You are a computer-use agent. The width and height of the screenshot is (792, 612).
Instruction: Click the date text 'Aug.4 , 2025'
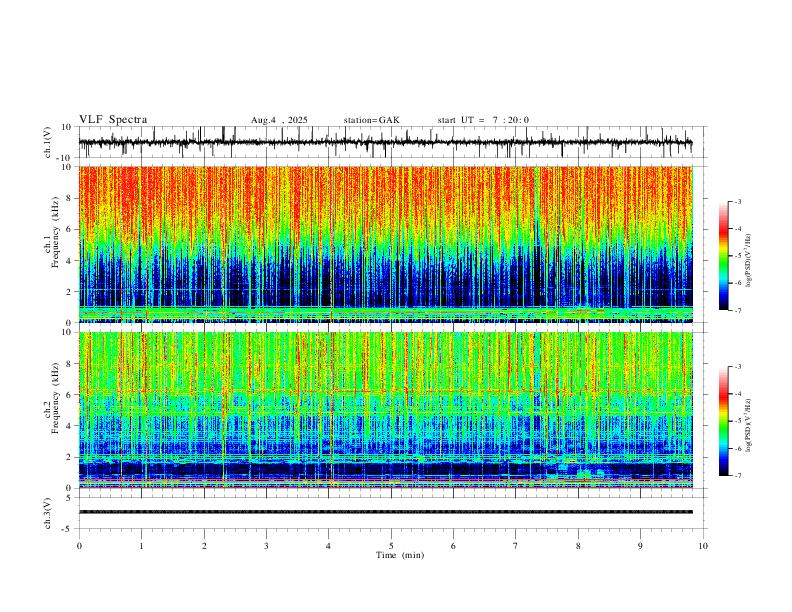[x=279, y=120]
